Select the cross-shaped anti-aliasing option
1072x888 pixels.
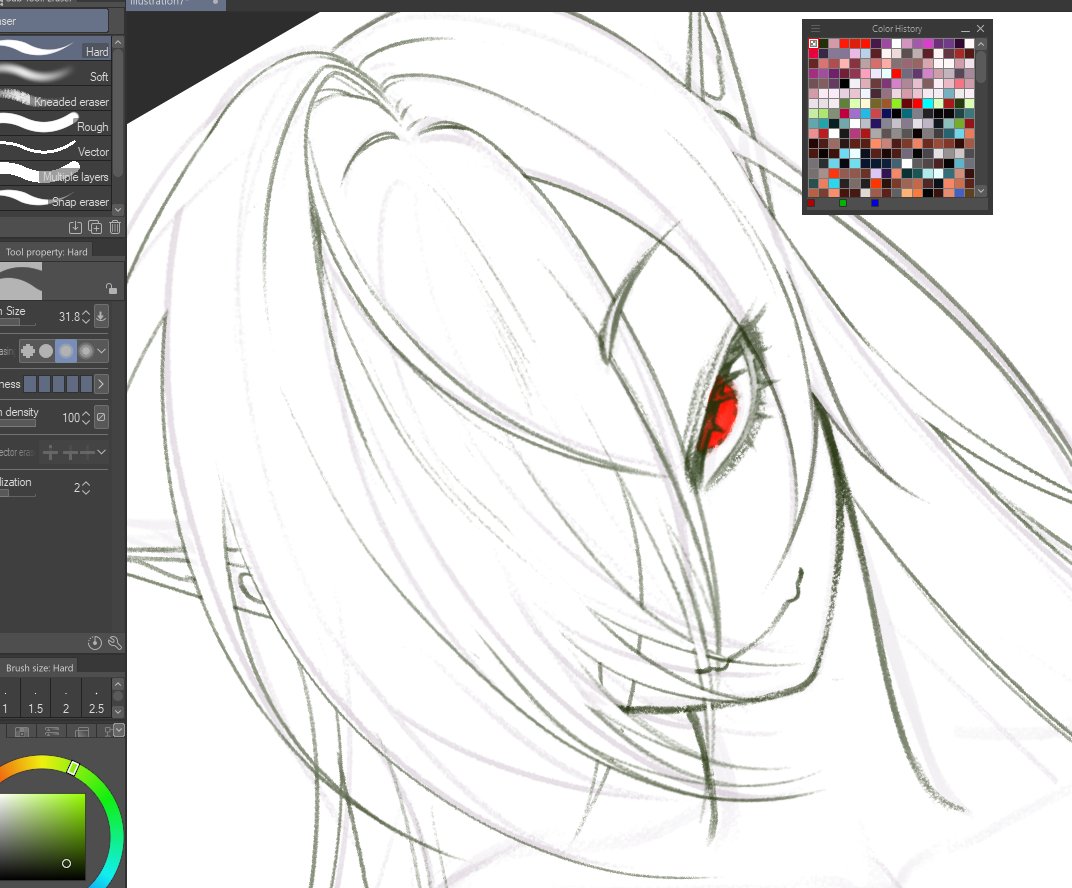(x=28, y=351)
